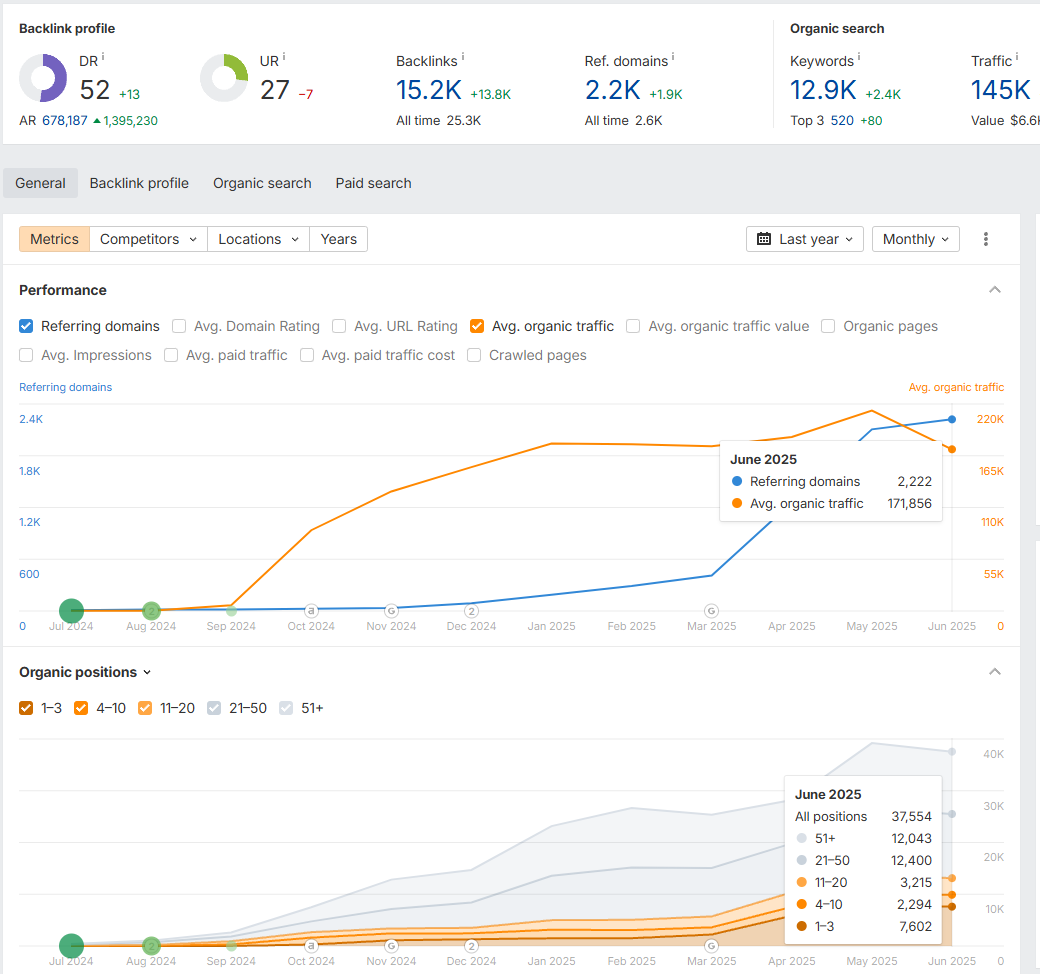1040x974 pixels.
Task: Click the Keywords info icon
Action: point(859,57)
